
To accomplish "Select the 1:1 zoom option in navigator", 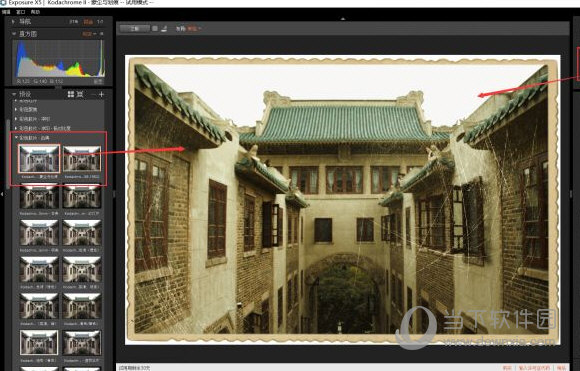I will [100, 22].
